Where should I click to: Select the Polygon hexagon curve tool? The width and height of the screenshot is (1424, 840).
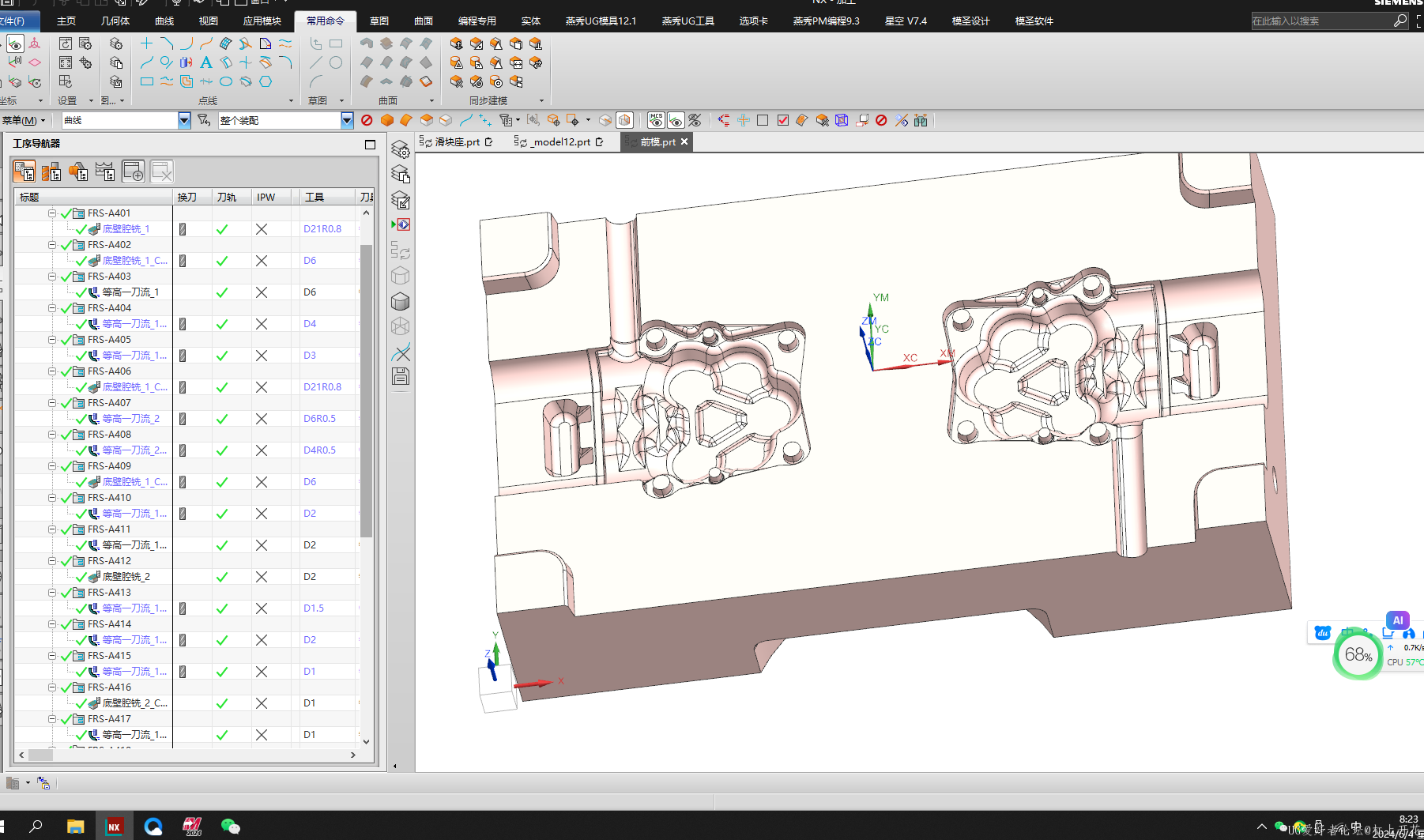pyautogui.click(x=266, y=81)
